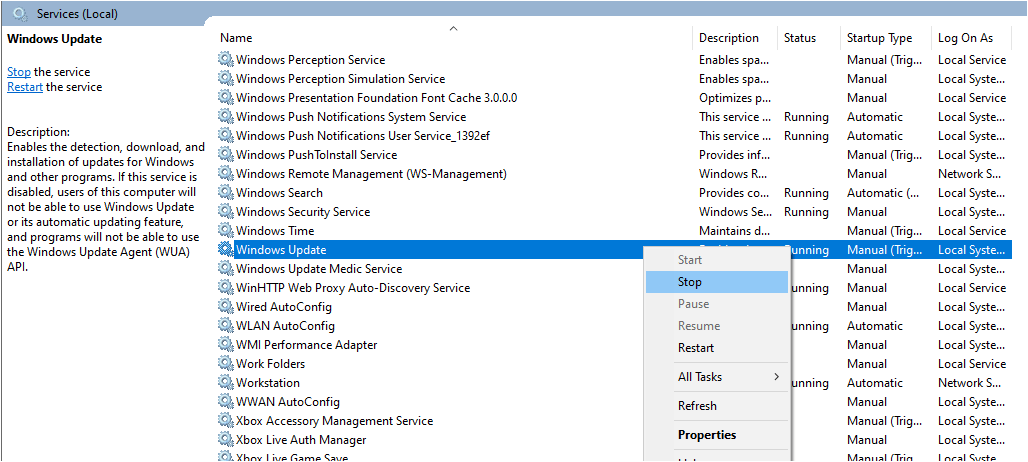
Task: Select the WLAN AutoConfig service name
Action: pyautogui.click(x=285, y=326)
